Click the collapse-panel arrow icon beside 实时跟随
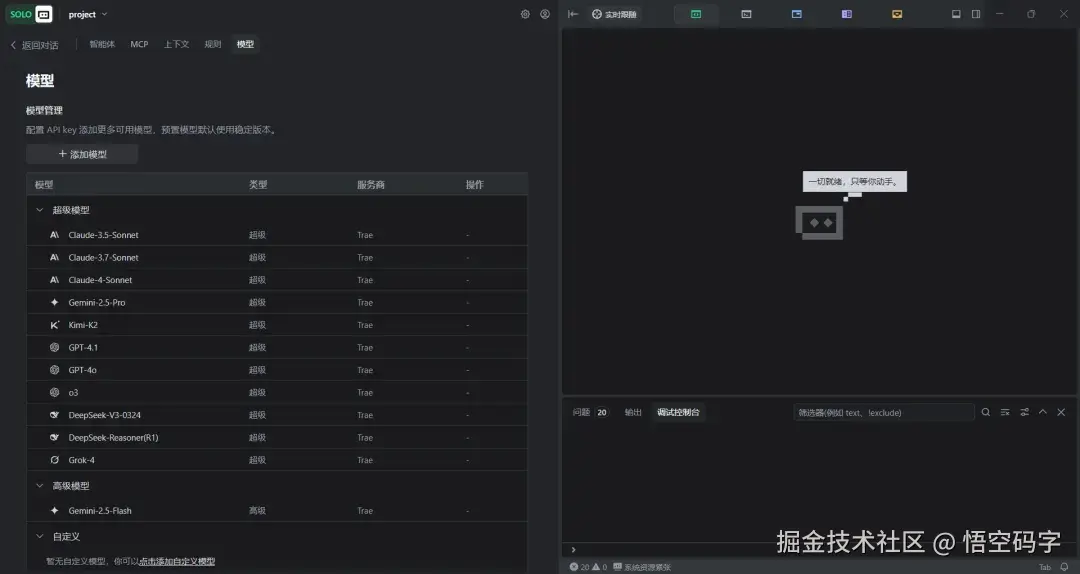 pyautogui.click(x=572, y=14)
